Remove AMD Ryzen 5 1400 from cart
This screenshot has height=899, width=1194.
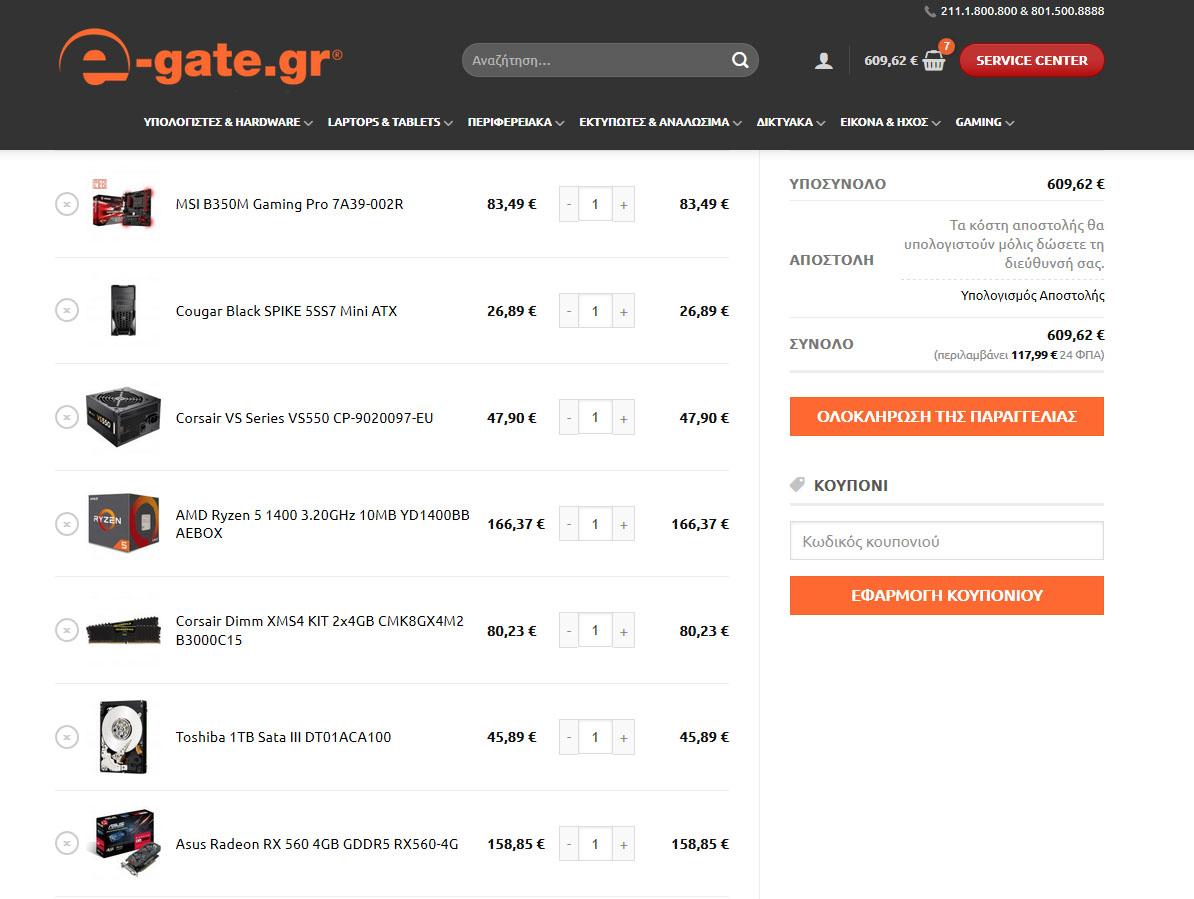(x=67, y=524)
